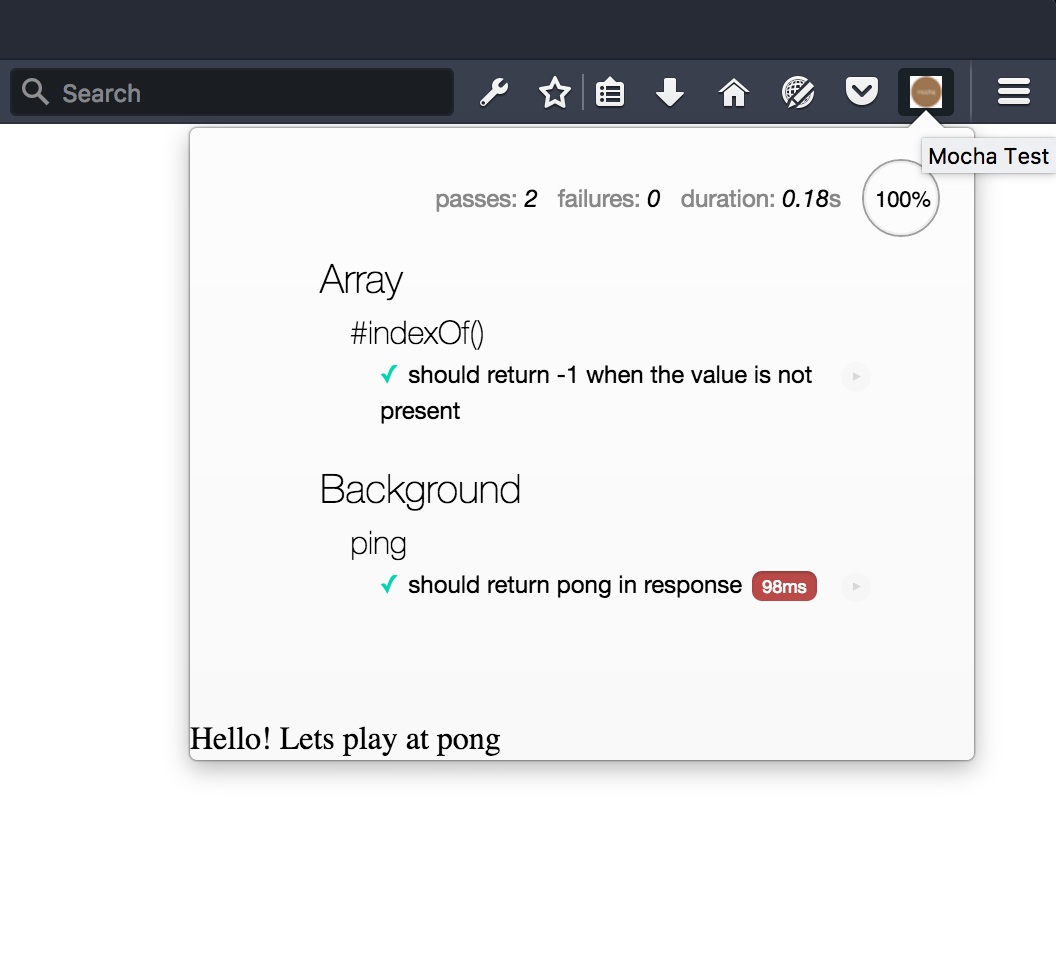Save page to Pocket
Screen dimensions: 1056x956
861,92
